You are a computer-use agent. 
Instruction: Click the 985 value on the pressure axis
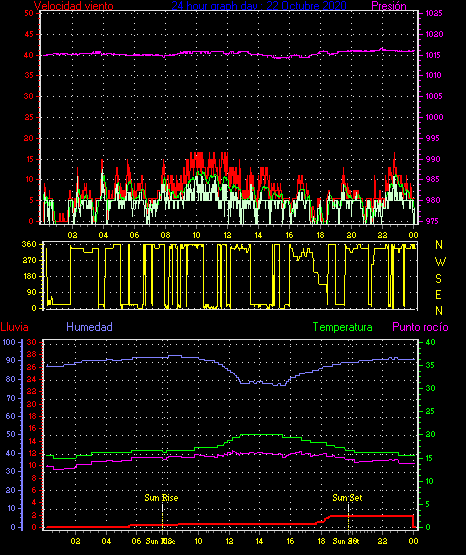433,179
